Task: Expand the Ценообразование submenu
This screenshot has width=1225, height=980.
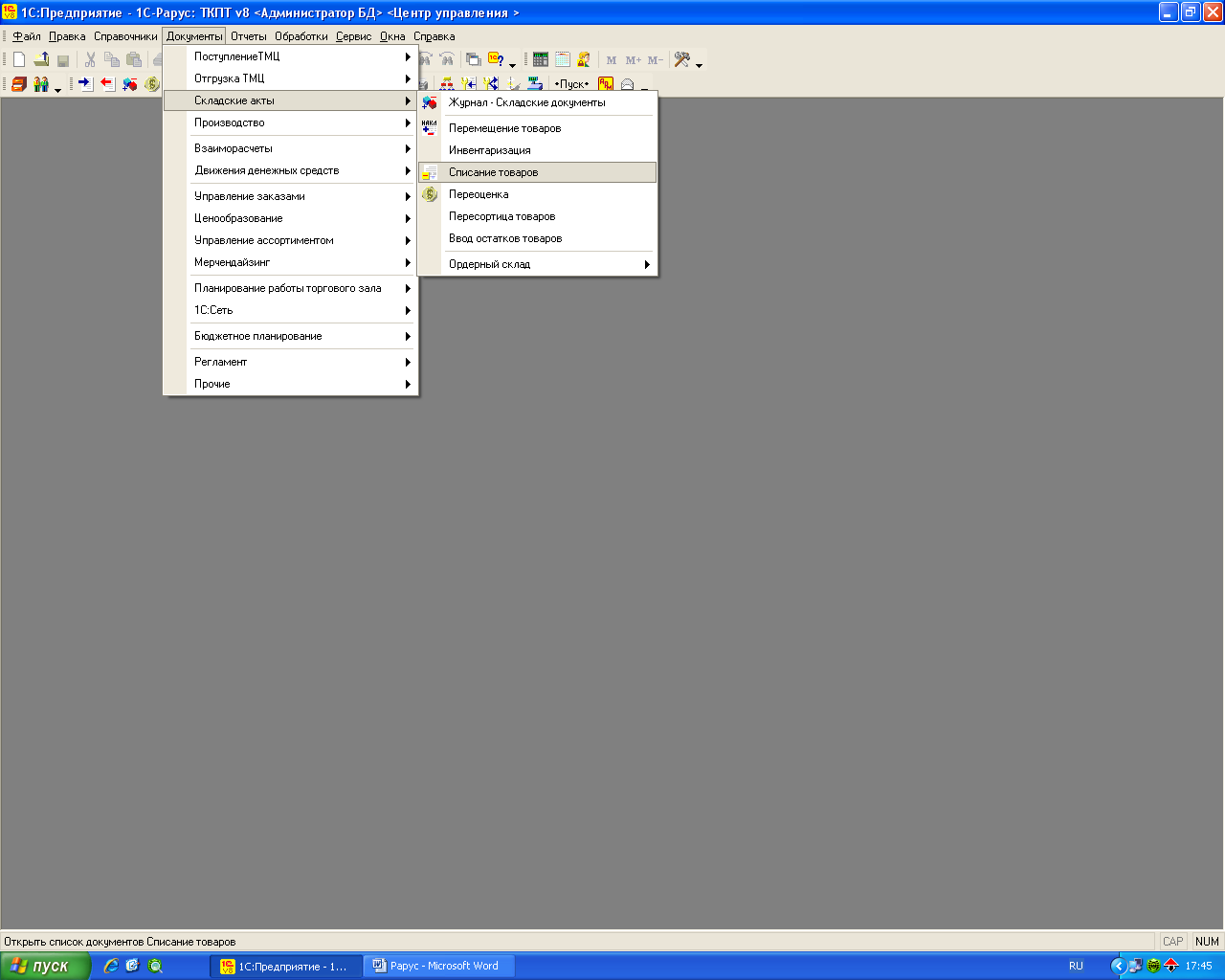Action: point(291,218)
